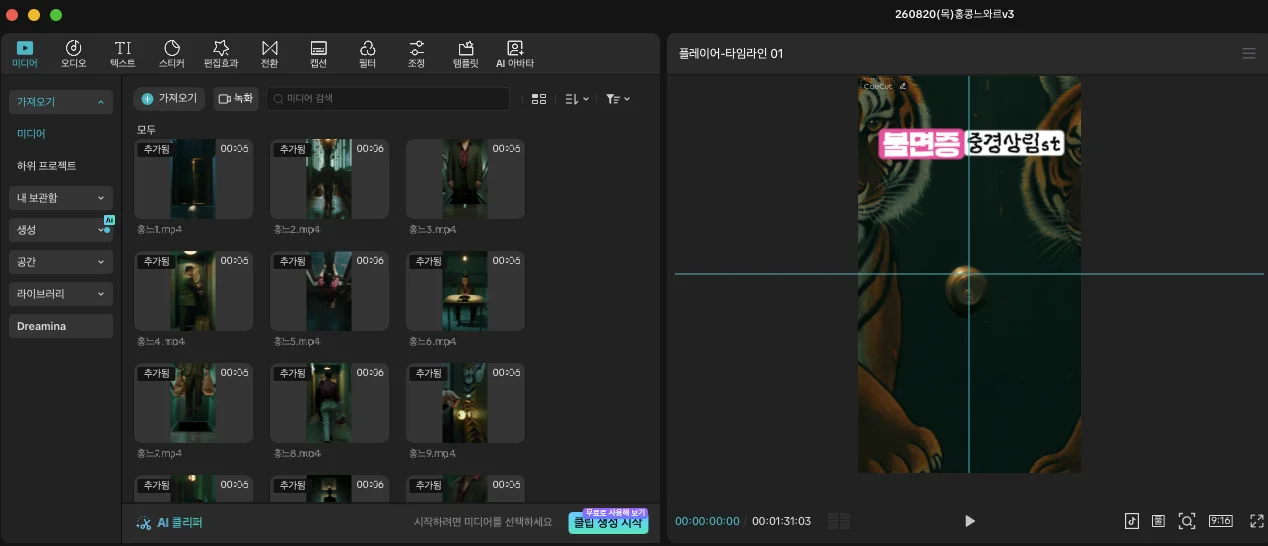The width and height of the screenshot is (1268, 546).
Task: Click the 녹화 record button
Action: click(x=236, y=99)
